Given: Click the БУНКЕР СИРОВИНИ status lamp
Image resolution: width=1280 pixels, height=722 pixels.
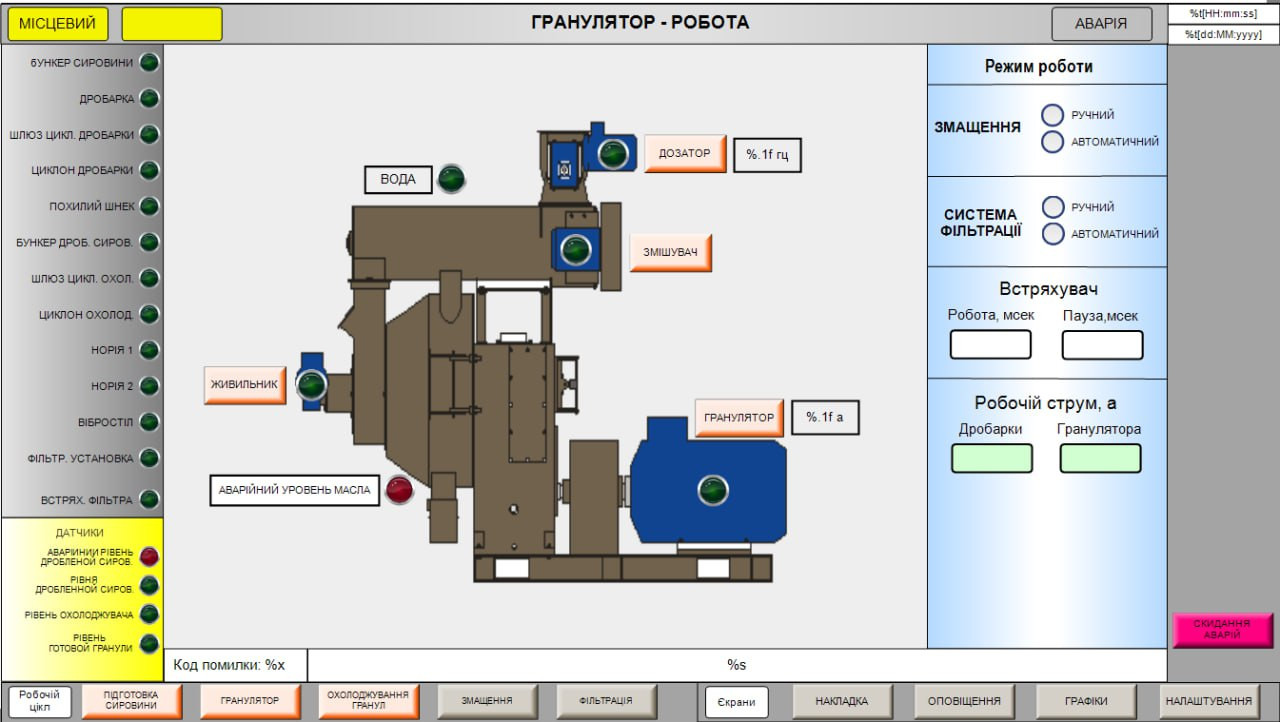Looking at the screenshot, I should pyautogui.click(x=149, y=63).
